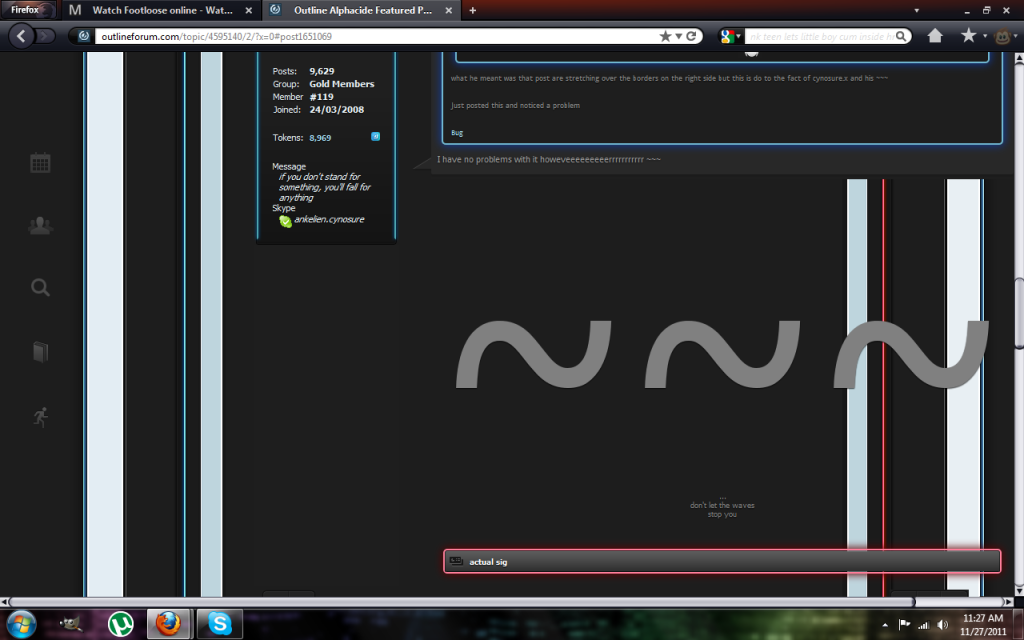Show hidden system tray icons
Screen dimensions: 1024x640
coord(885,625)
